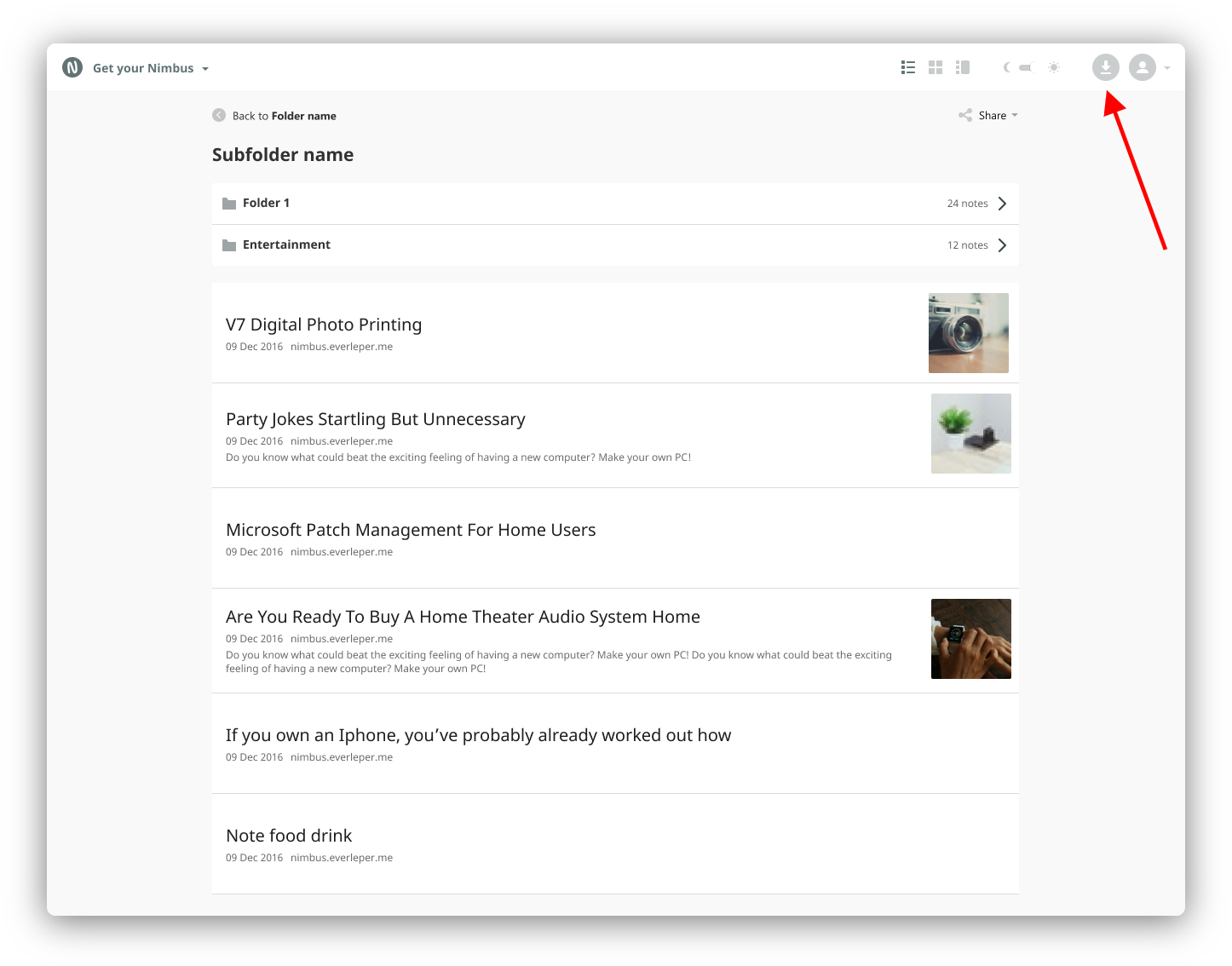Viewport: 1232px width, 966px height.
Task: Open the V7 Digital Photo Printing note
Action: coord(324,325)
